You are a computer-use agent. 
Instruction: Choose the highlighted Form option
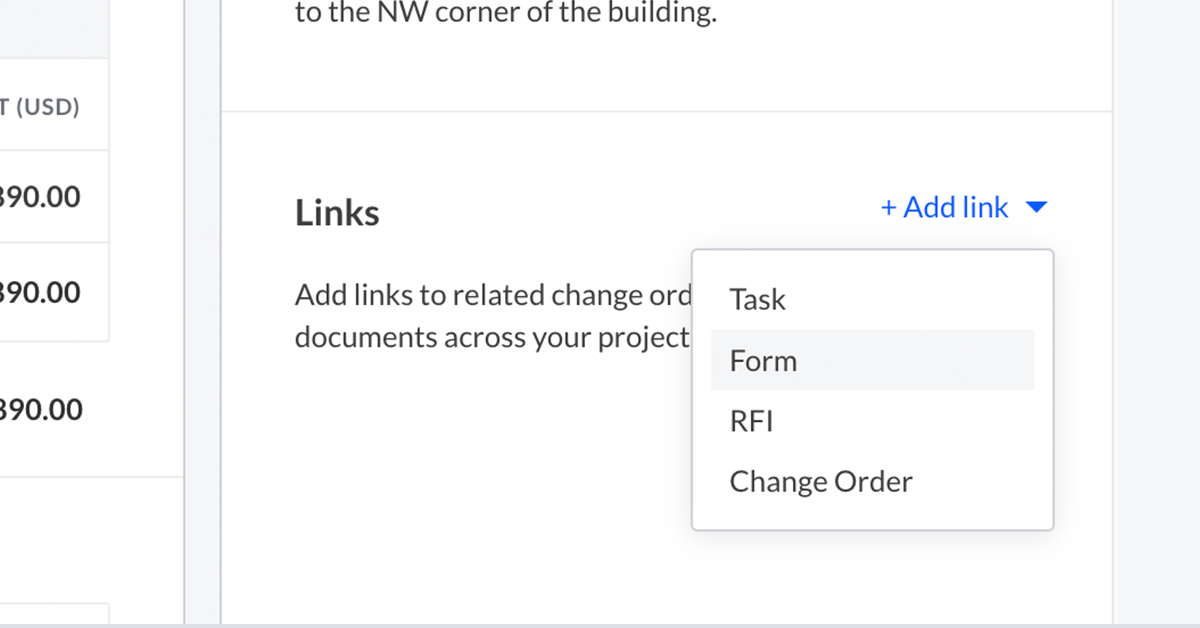click(764, 361)
